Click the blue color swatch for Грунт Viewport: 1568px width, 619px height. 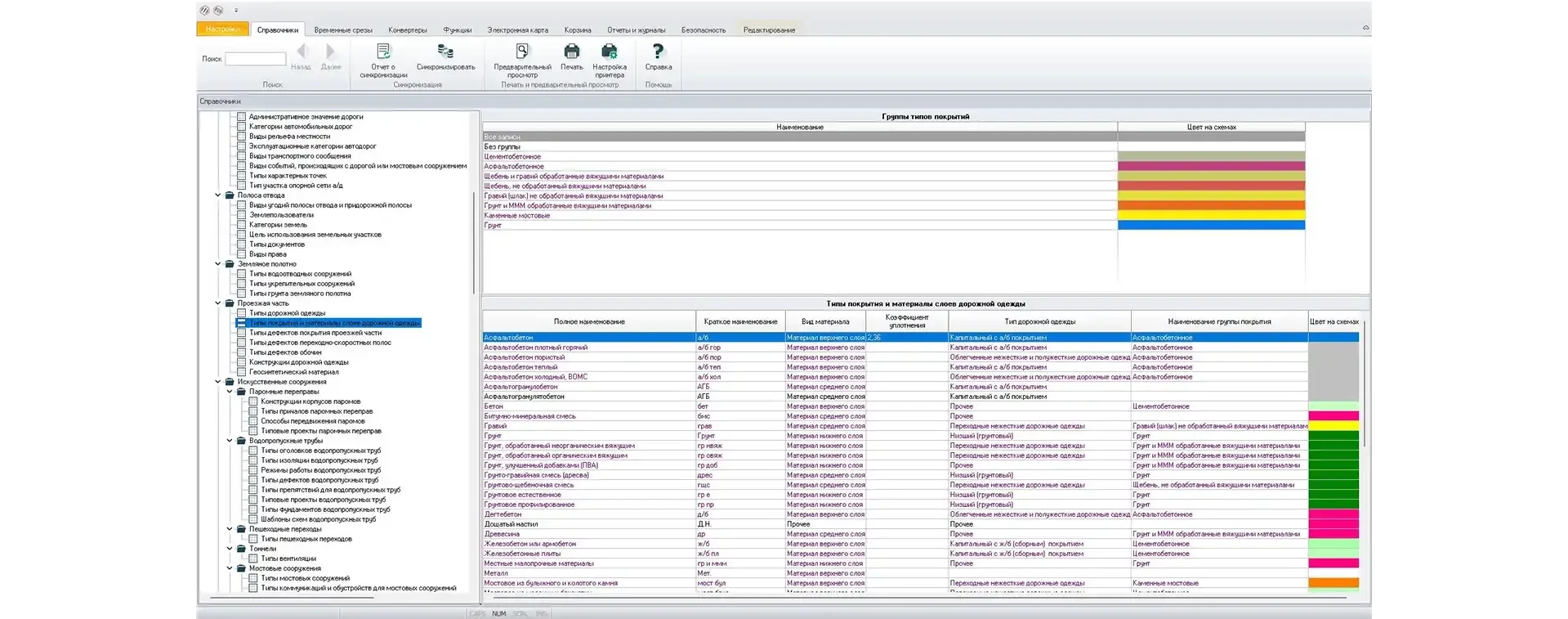(1211, 225)
